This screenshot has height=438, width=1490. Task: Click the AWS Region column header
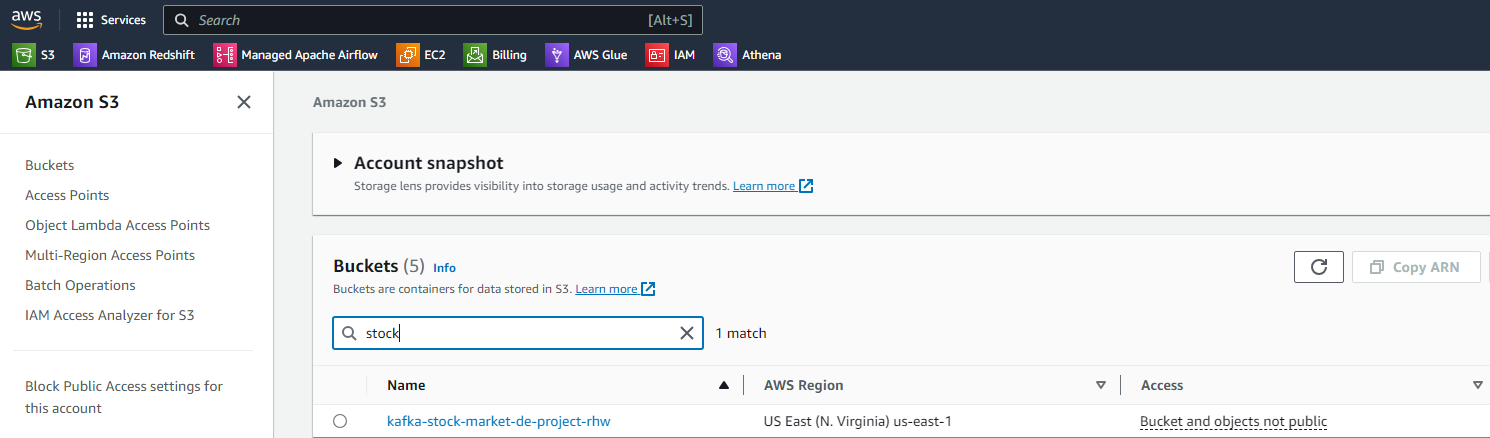pyautogui.click(x=803, y=385)
